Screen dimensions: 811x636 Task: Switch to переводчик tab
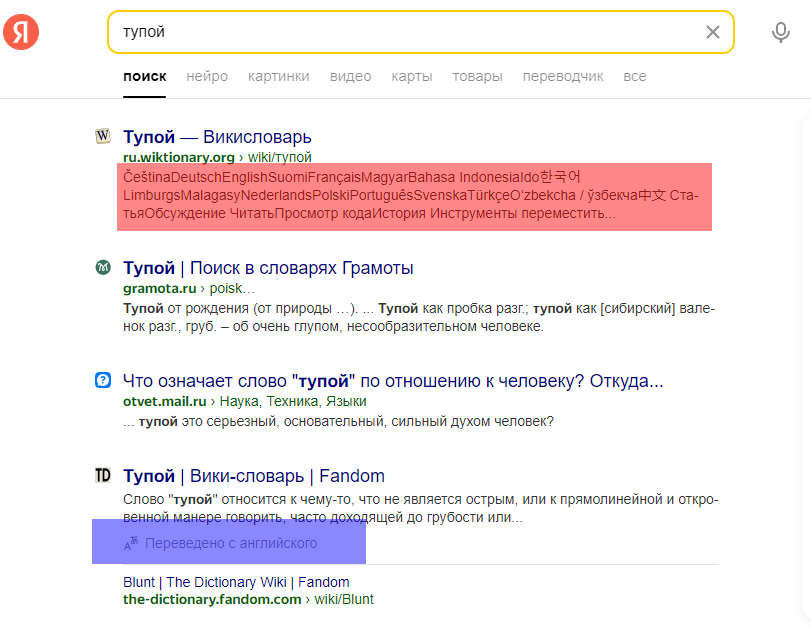coord(563,76)
